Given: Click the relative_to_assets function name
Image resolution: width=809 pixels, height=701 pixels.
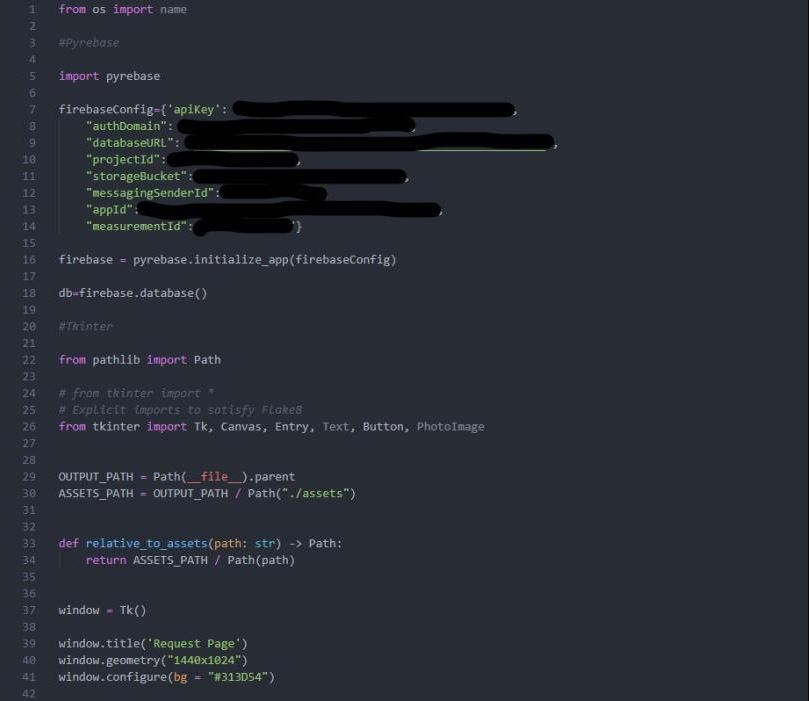Looking at the screenshot, I should [x=147, y=544].
